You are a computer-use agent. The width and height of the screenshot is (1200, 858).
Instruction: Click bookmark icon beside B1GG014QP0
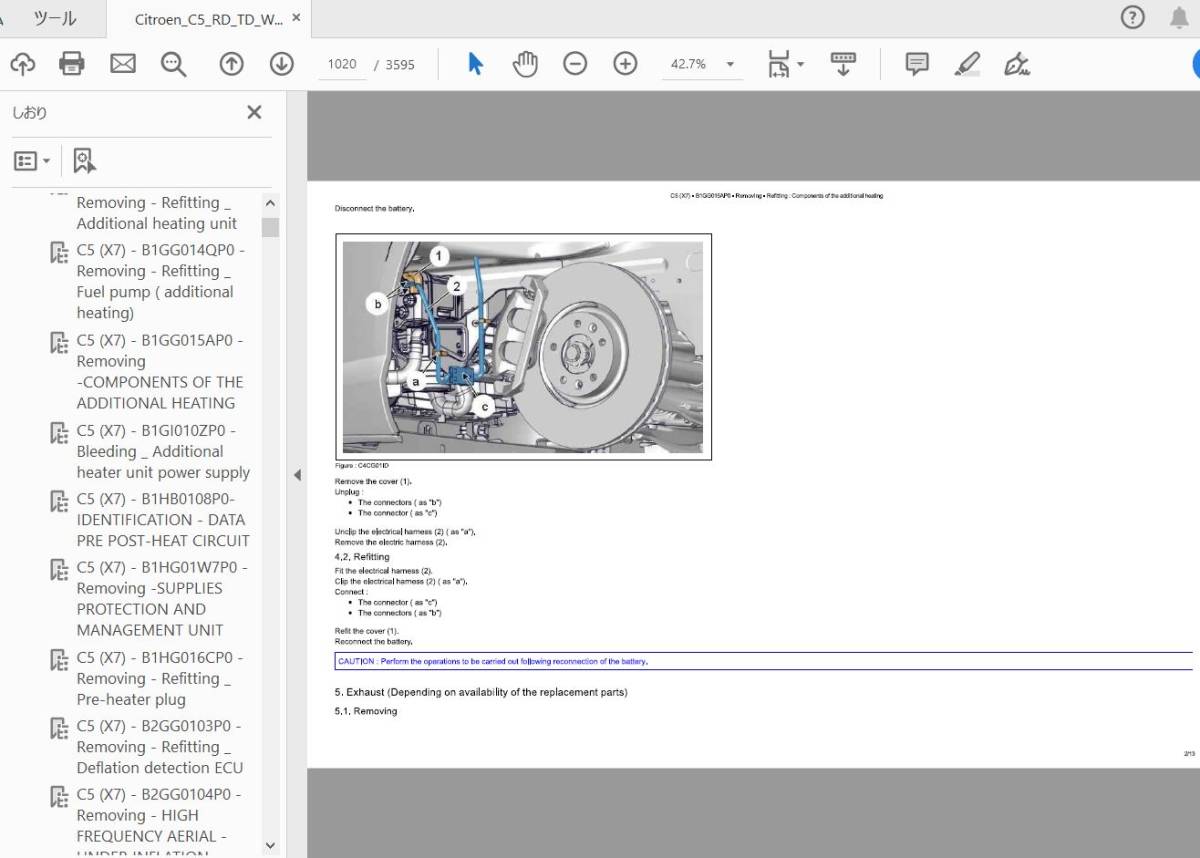(x=59, y=253)
